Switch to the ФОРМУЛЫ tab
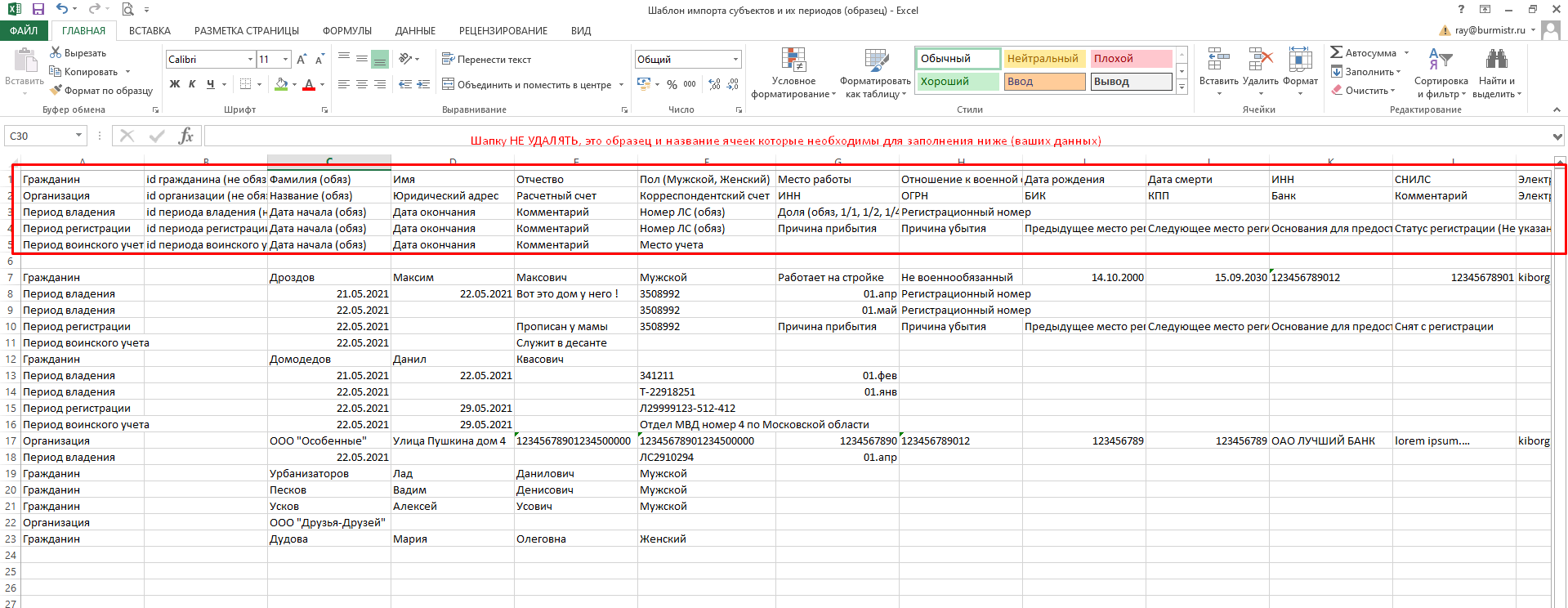 (347, 30)
